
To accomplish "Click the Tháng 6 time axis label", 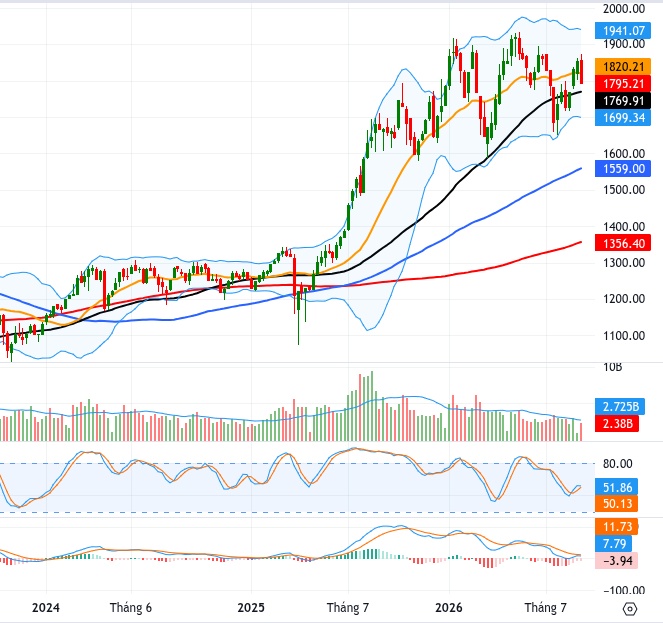I will tap(131, 608).
